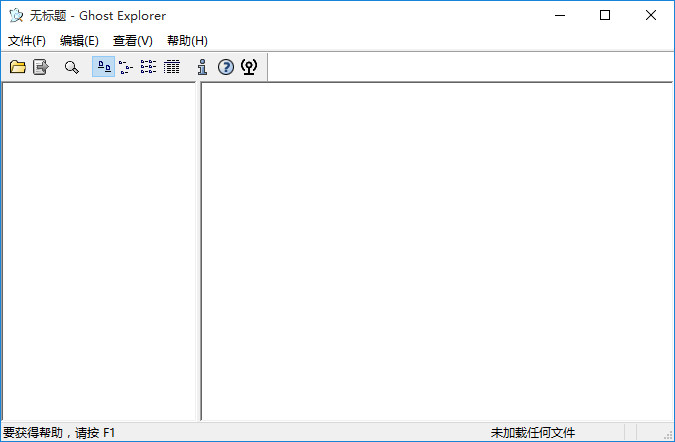The width and height of the screenshot is (675, 442).
Task: Expand the 查看(V) menu
Action: point(133,41)
